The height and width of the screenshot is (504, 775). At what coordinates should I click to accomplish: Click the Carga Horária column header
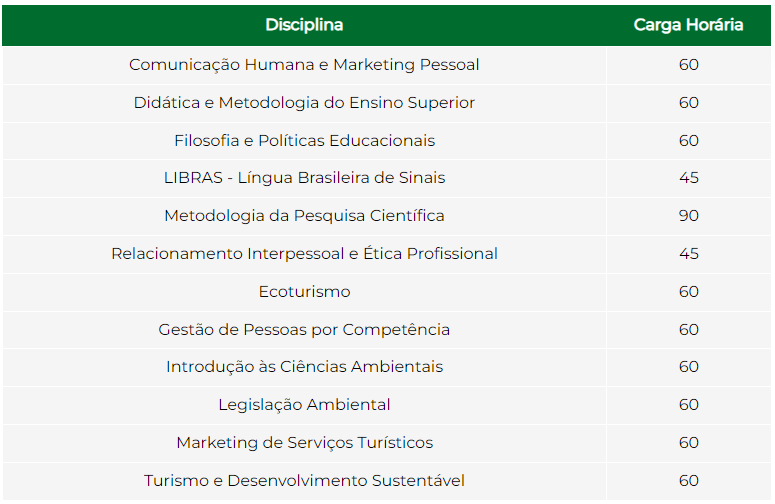tap(688, 25)
